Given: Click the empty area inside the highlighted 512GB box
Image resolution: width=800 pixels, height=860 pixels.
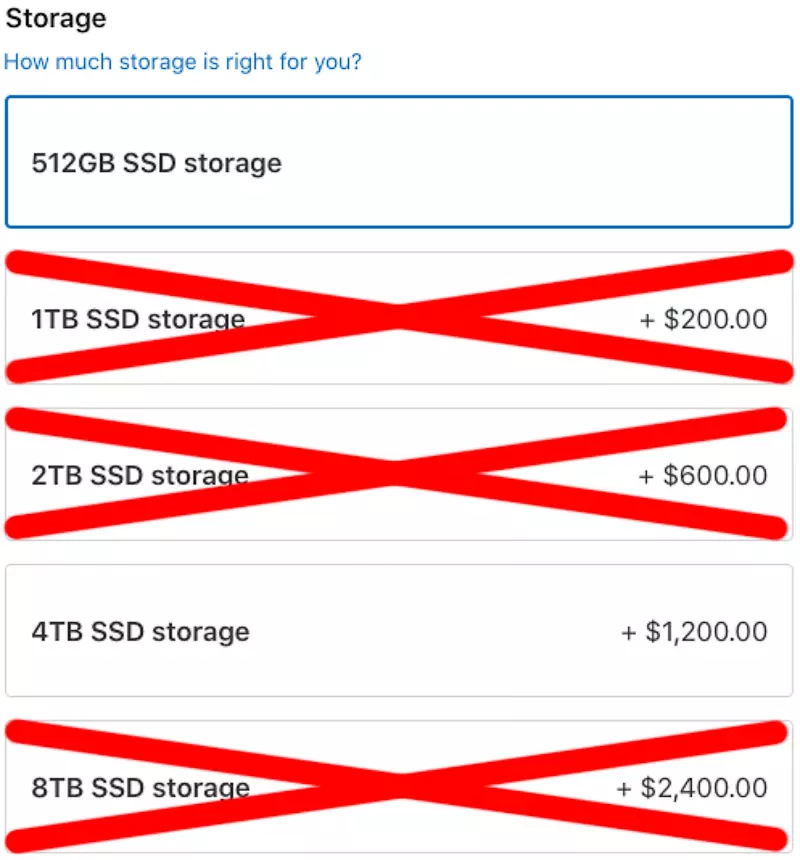Looking at the screenshot, I should (537, 162).
